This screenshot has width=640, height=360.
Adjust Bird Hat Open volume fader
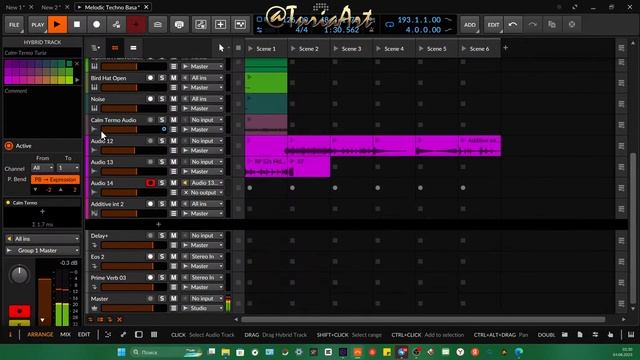pyautogui.click(x=134, y=87)
